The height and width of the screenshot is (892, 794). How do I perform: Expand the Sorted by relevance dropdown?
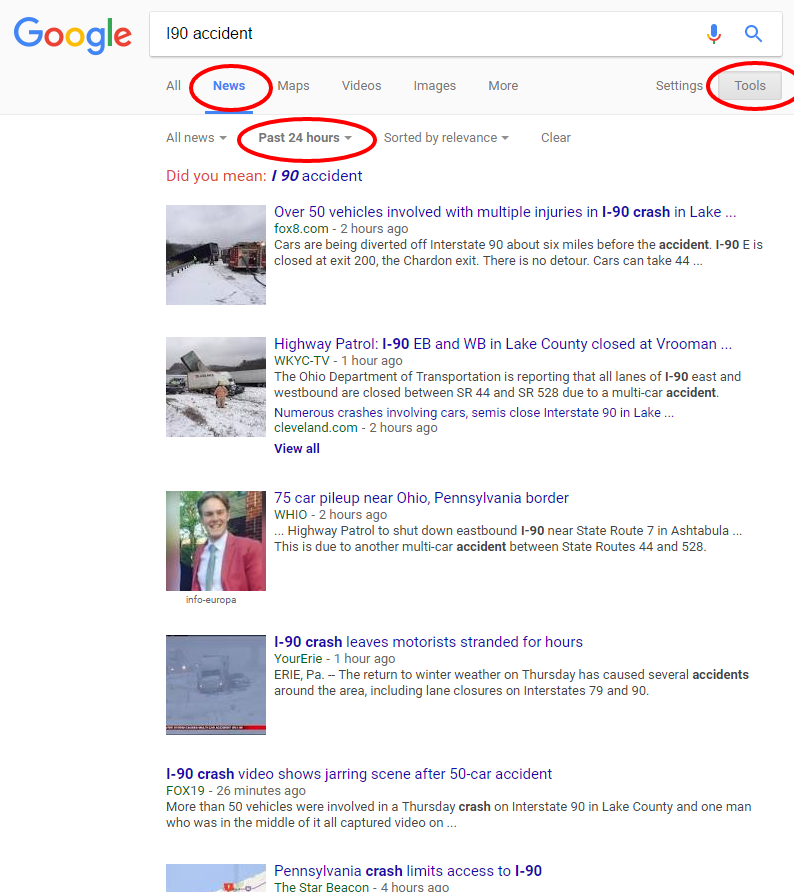pos(446,138)
